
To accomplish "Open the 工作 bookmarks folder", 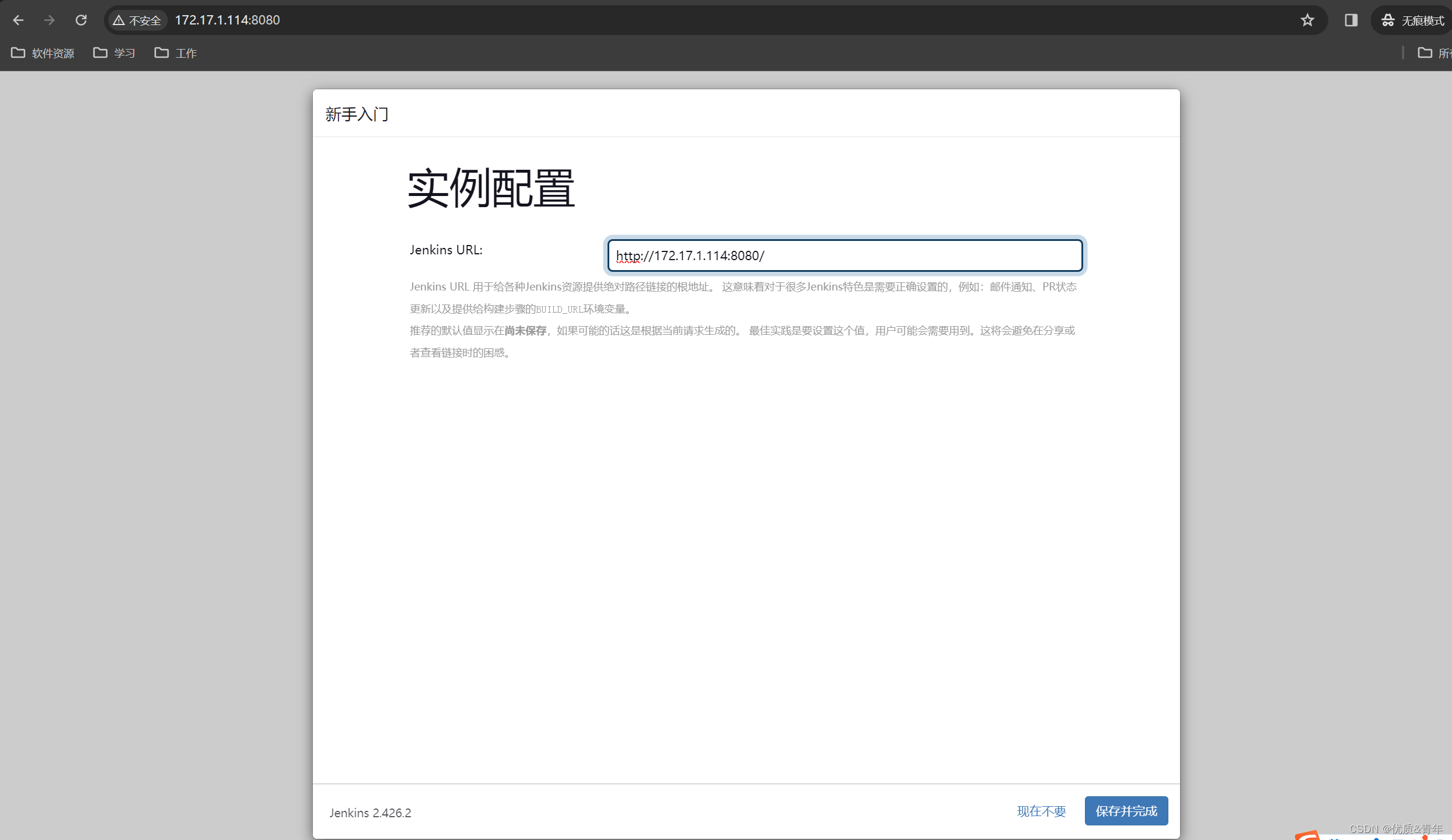I will (176, 53).
